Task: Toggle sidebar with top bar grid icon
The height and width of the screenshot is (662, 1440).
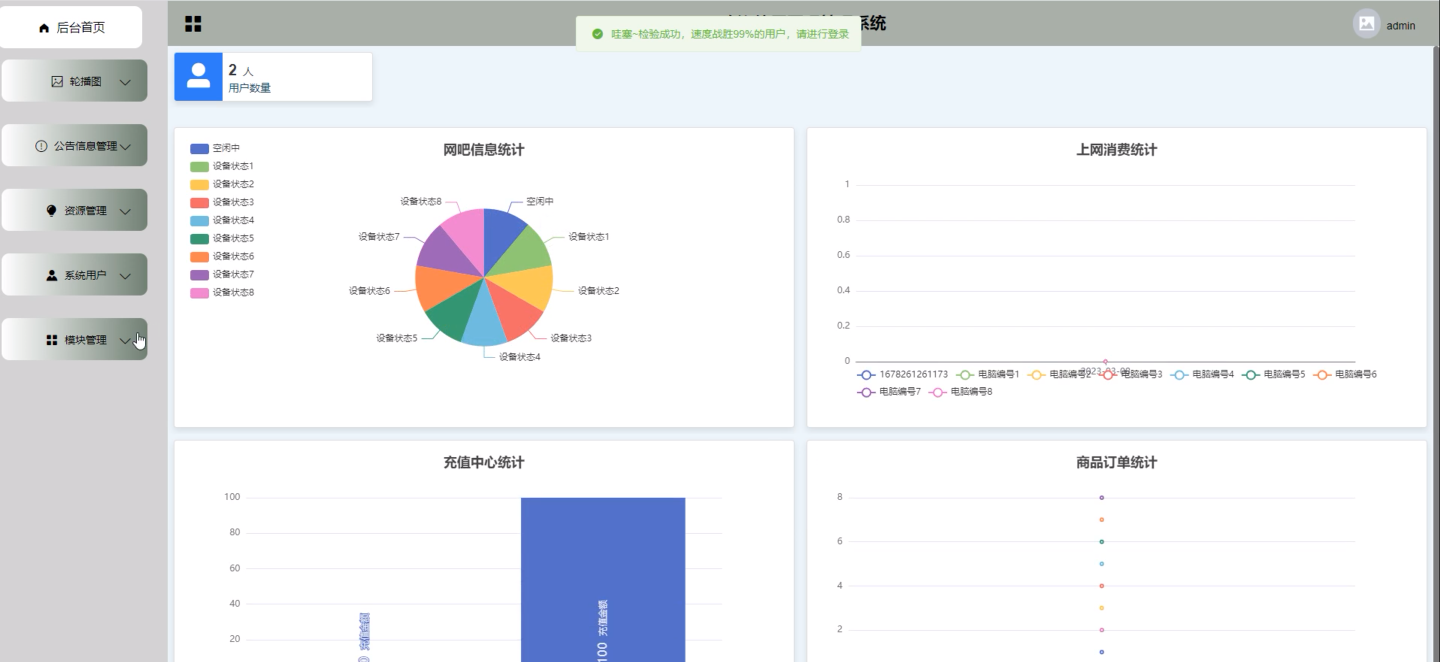Action: (x=193, y=24)
